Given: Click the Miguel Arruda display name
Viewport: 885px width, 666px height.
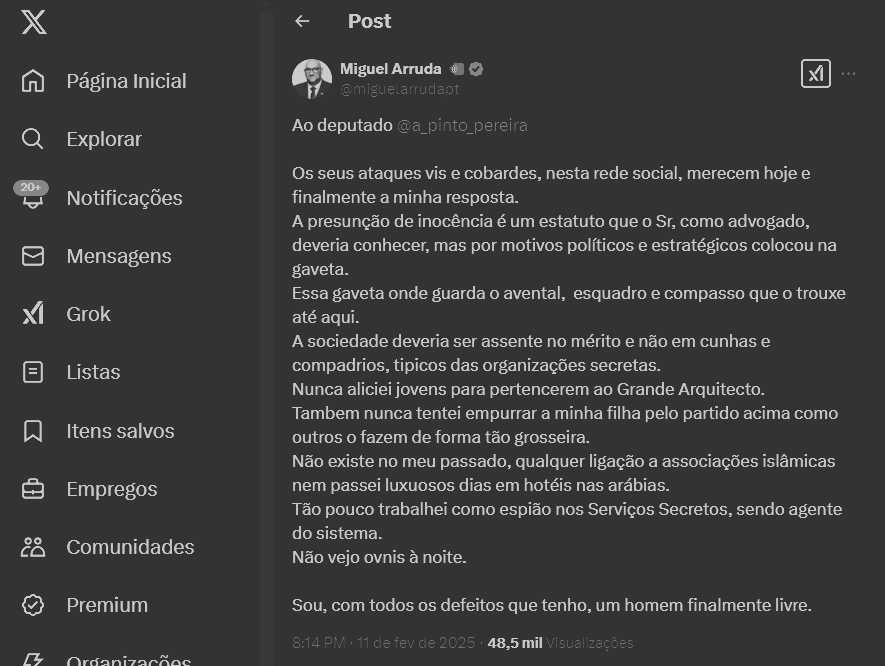Looking at the screenshot, I should (x=390, y=69).
